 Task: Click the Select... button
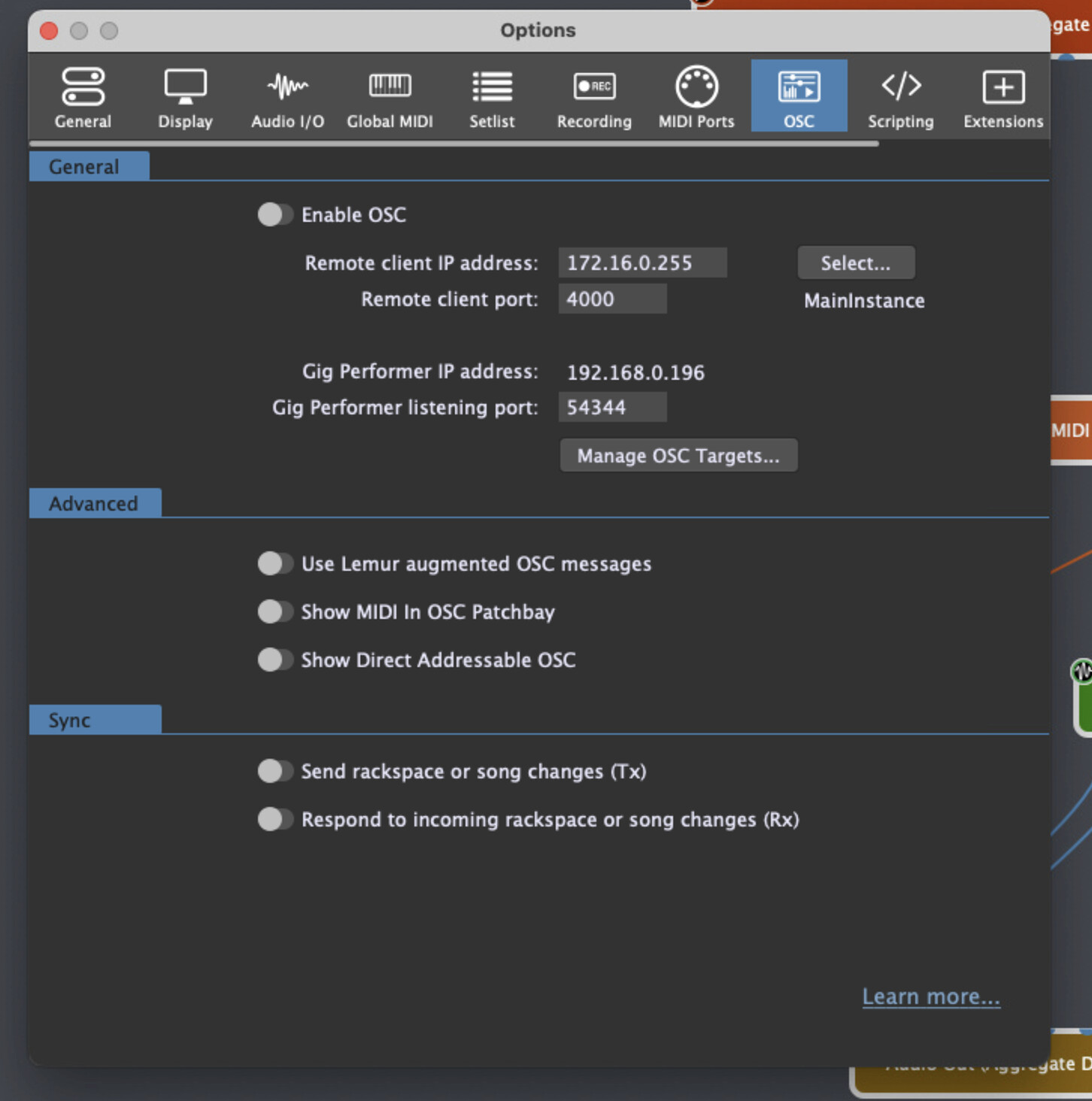coord(856,263)
